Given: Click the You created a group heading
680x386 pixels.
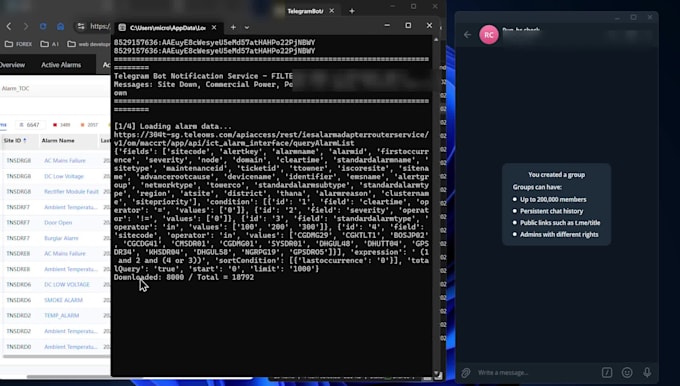Looking at the screenshot, I should point(556,175).
